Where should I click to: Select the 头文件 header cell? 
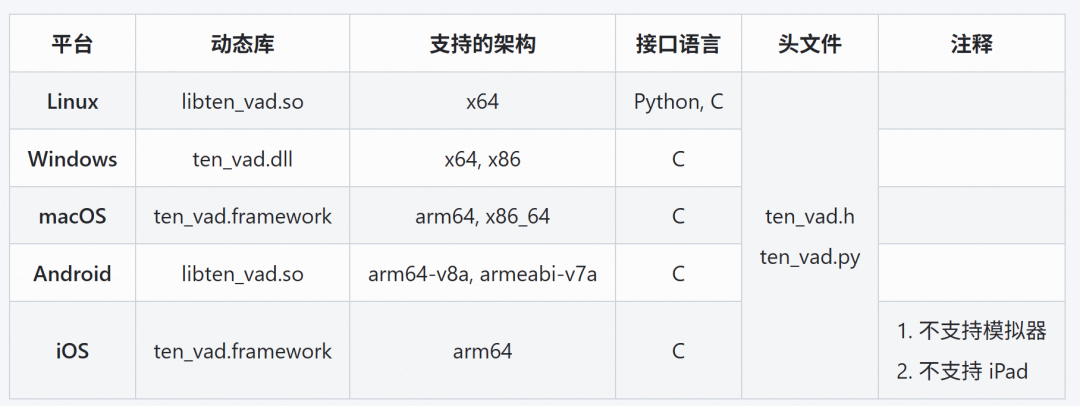809,44
